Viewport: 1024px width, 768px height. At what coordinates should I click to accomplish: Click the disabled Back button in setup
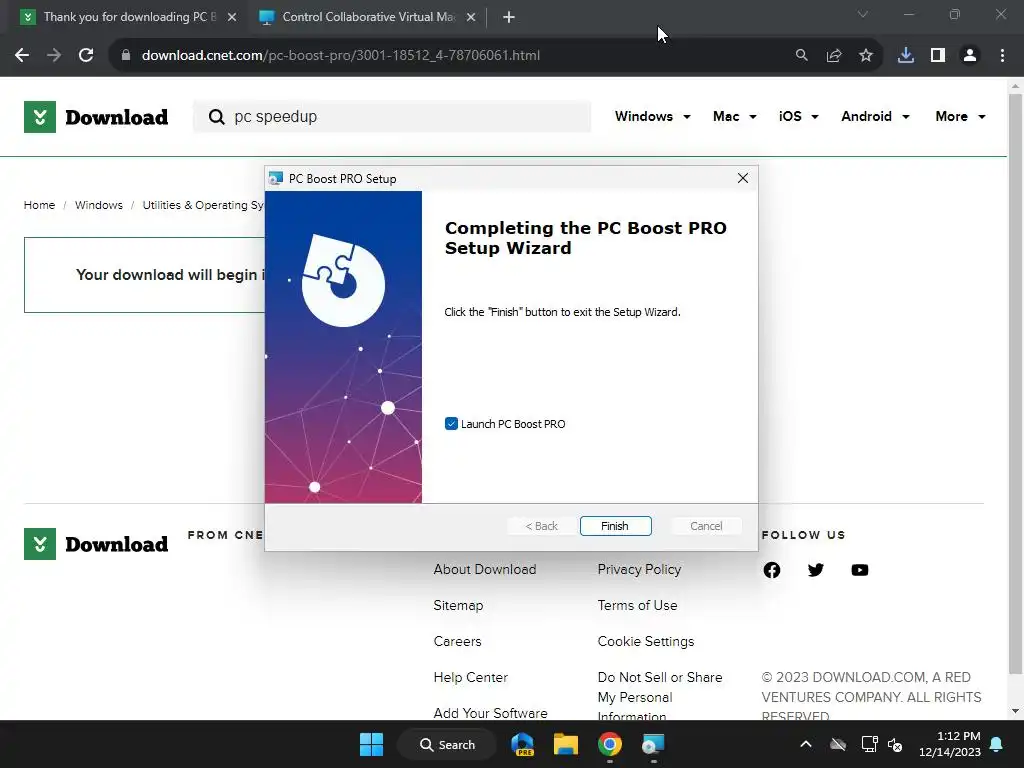541,526
